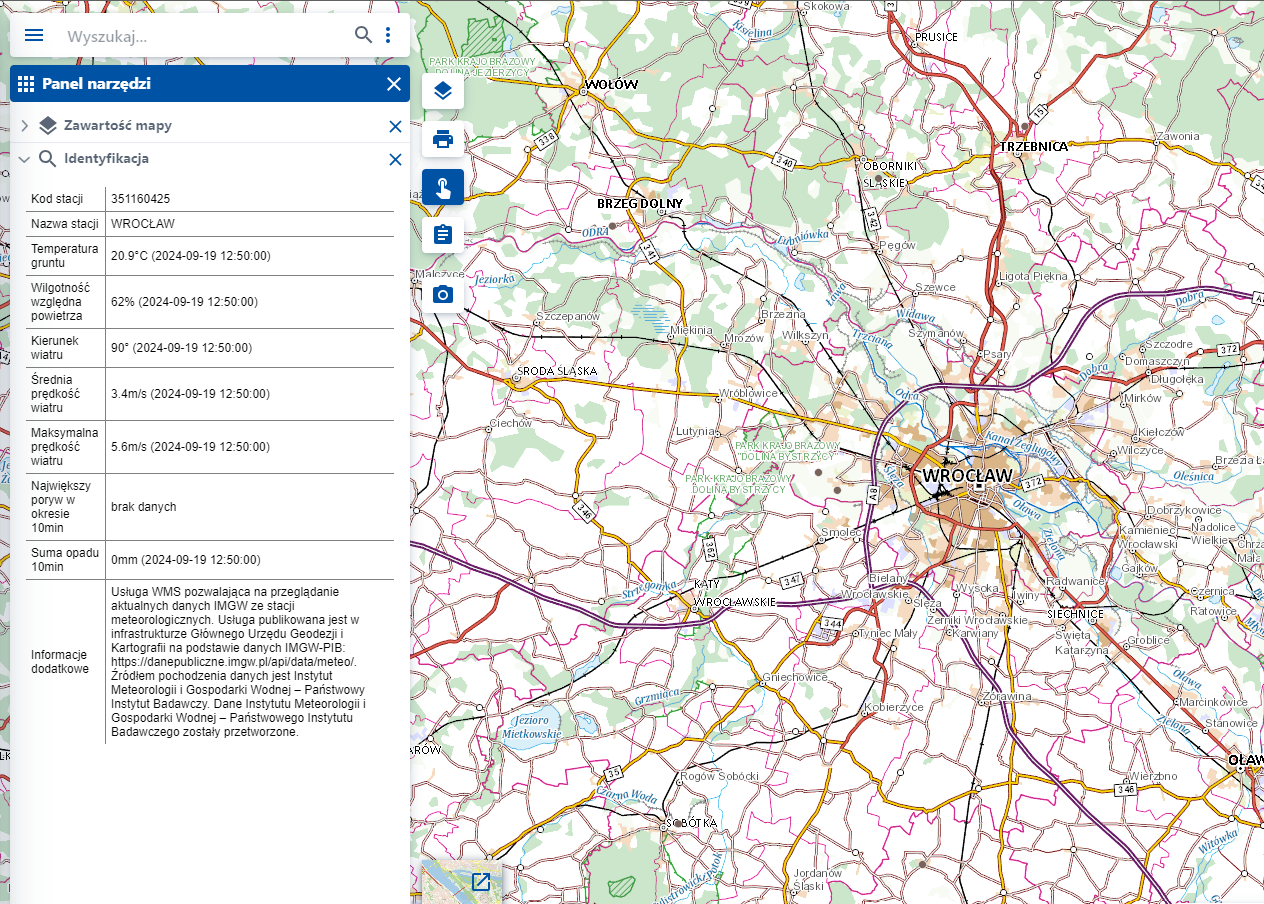Image resolution: width=1264 pixels, height=904 pixels.
Task: Take a map screenshot with camera
Action: 443,293
